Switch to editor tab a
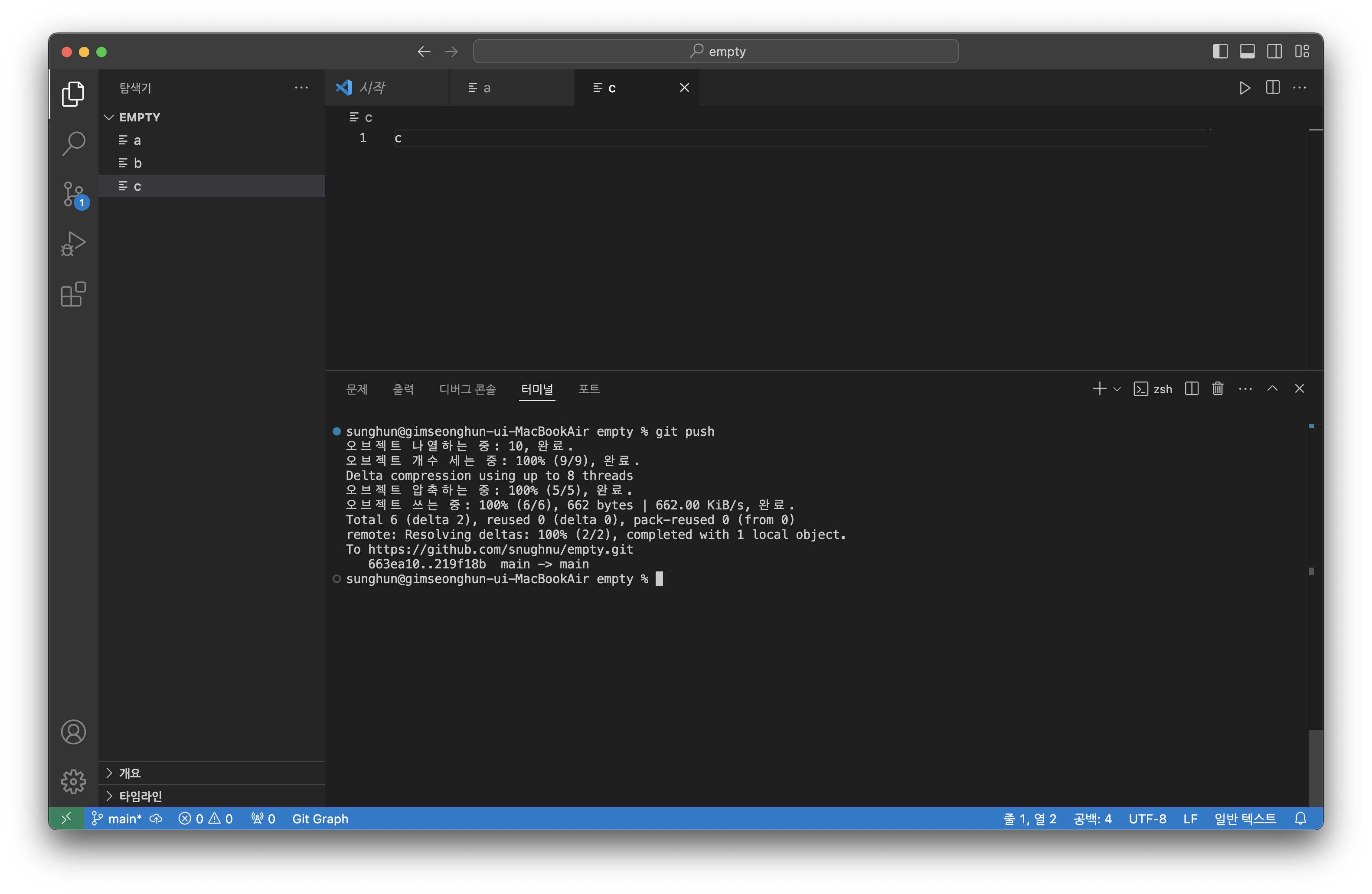 click(x=487, y=88)
